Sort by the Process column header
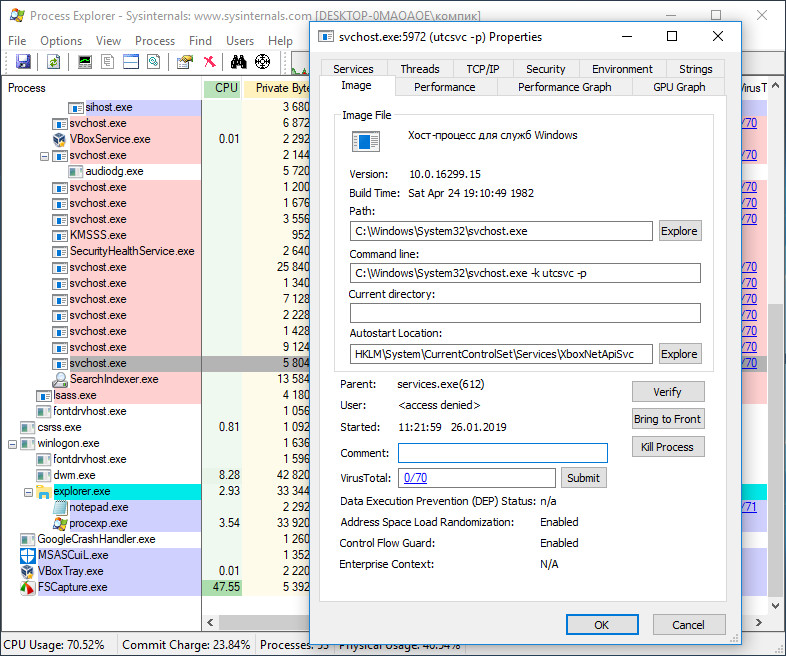Viewport: 786px width, 656px height. [x=102, y=88]
